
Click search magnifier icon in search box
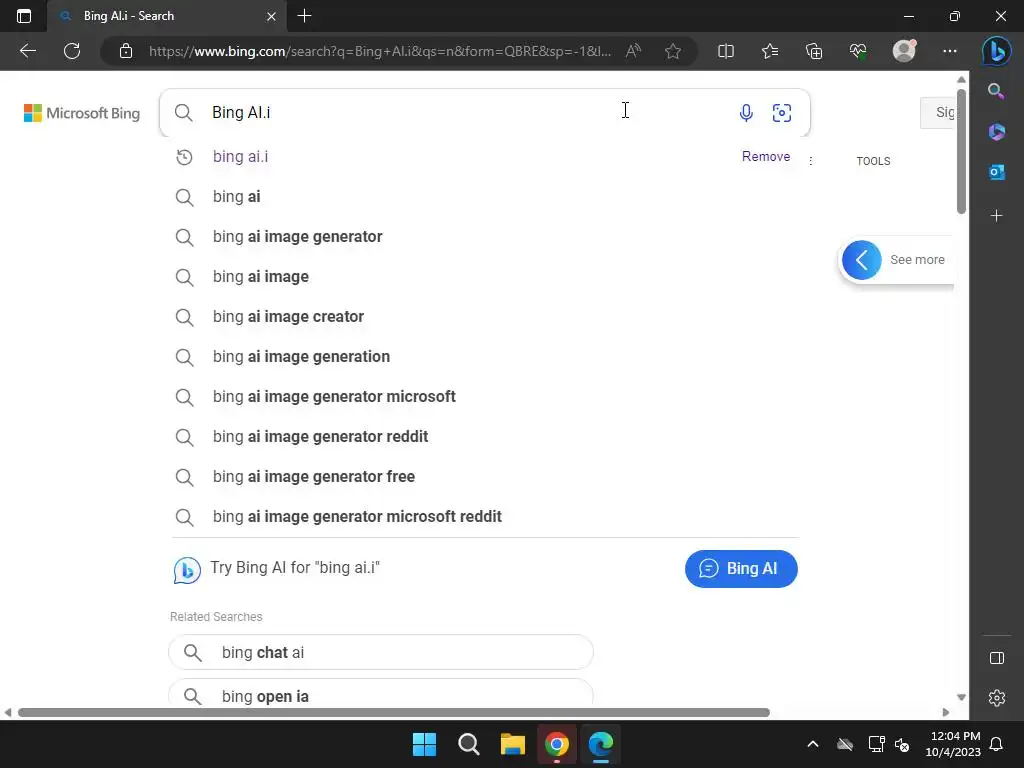coord(184,113)
